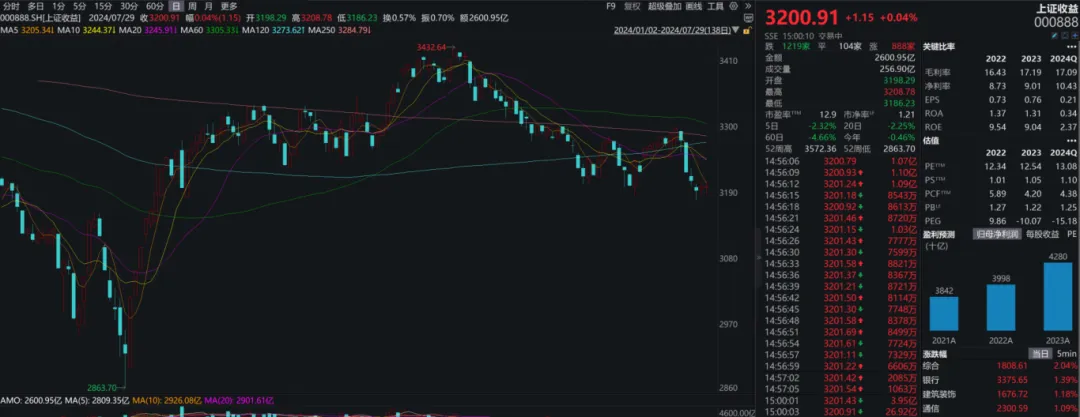The height and width of the screenshot is (417, 1080).
Task: Switch to 分时 intraday view
Action: tap(10, 6)
